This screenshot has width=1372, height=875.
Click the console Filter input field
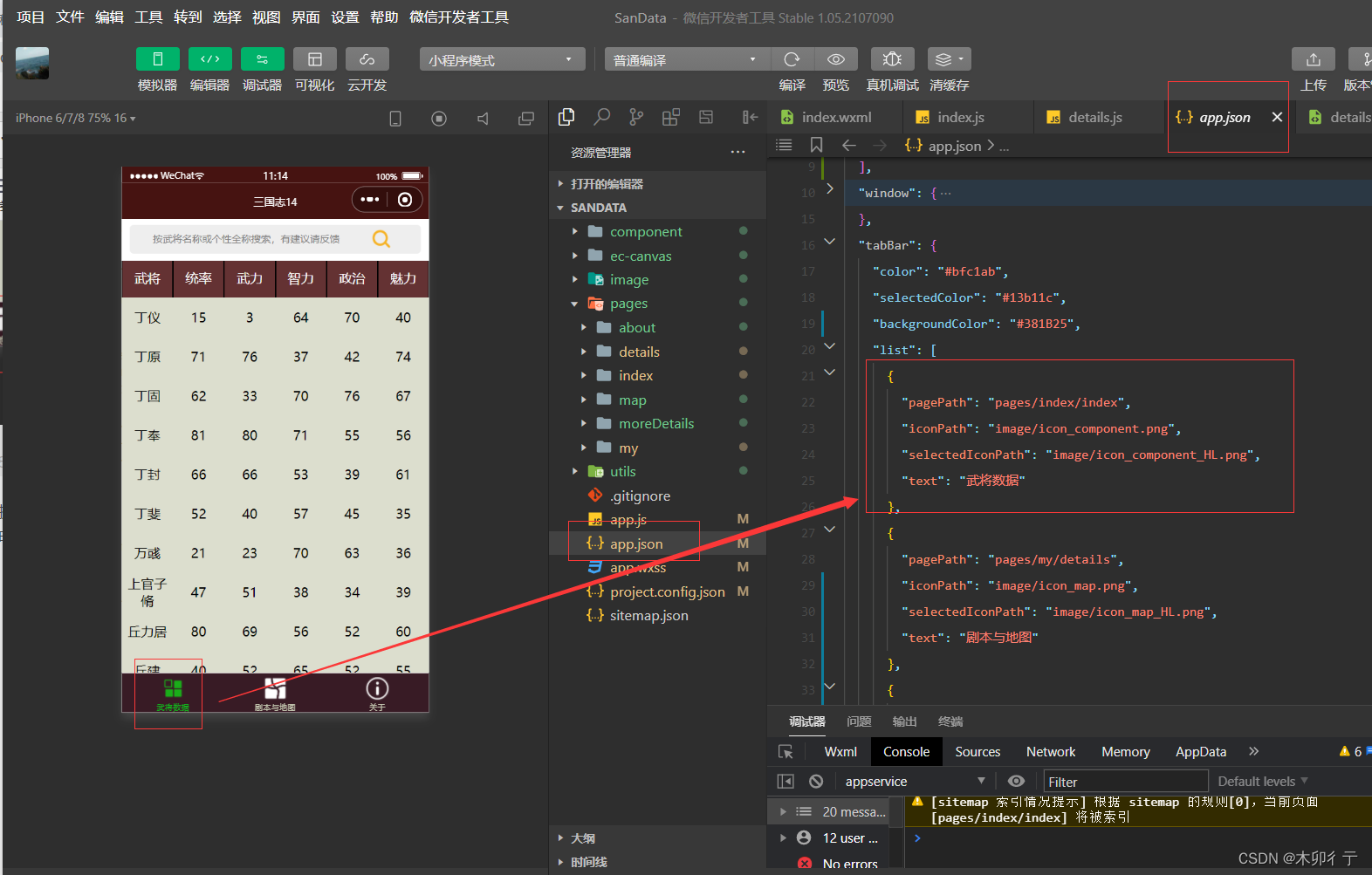[1126, 782]
